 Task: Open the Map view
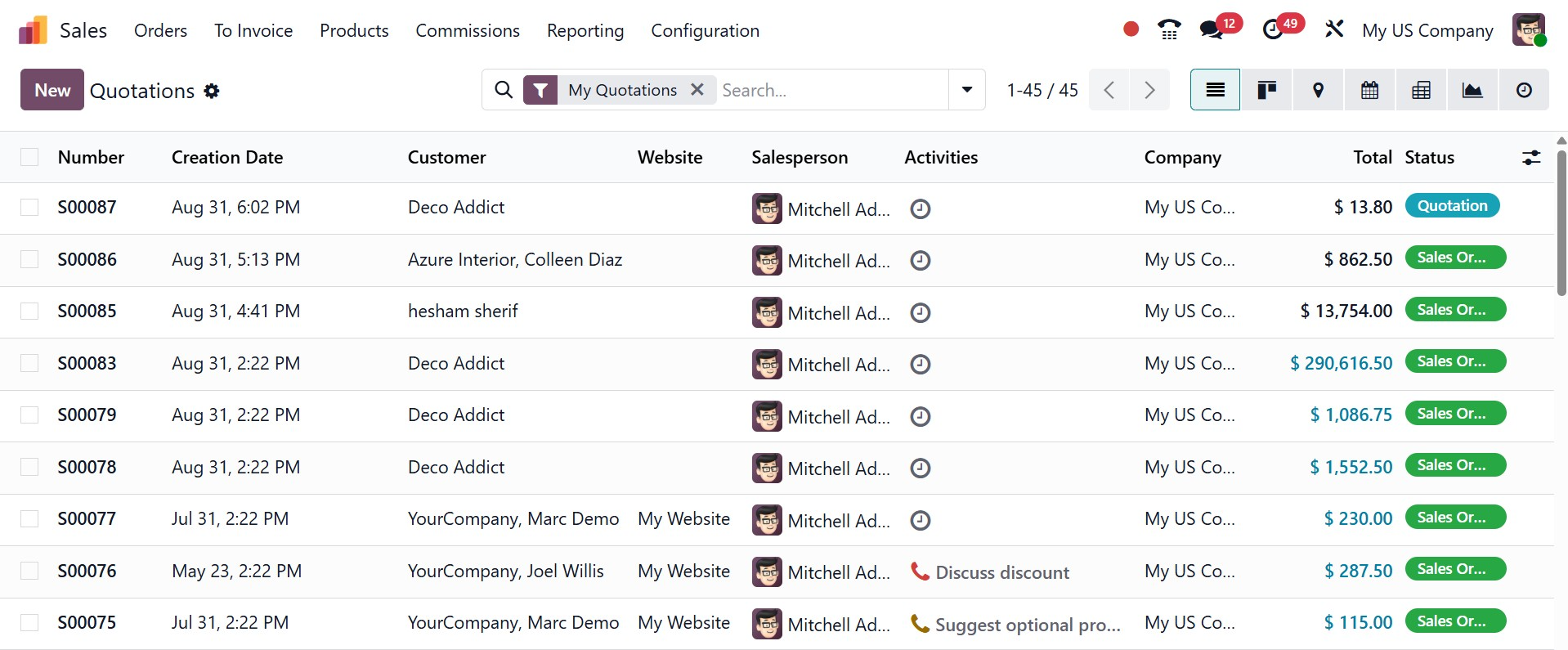[1318, 90]
